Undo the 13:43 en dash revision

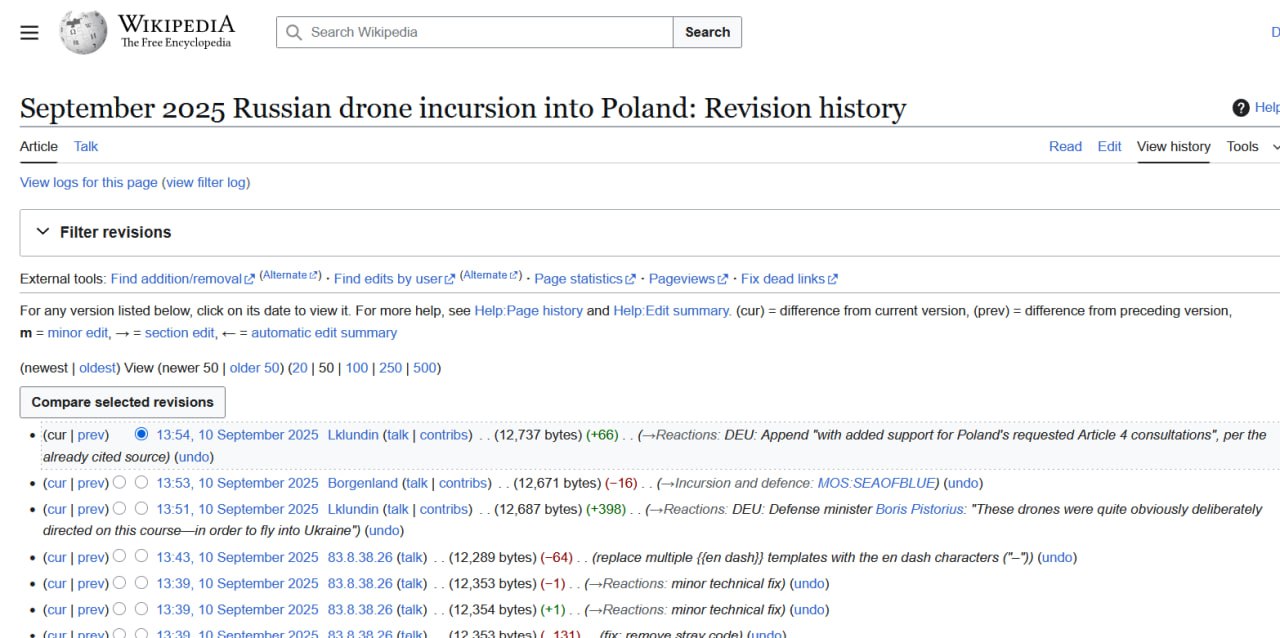pos(1056,557)
